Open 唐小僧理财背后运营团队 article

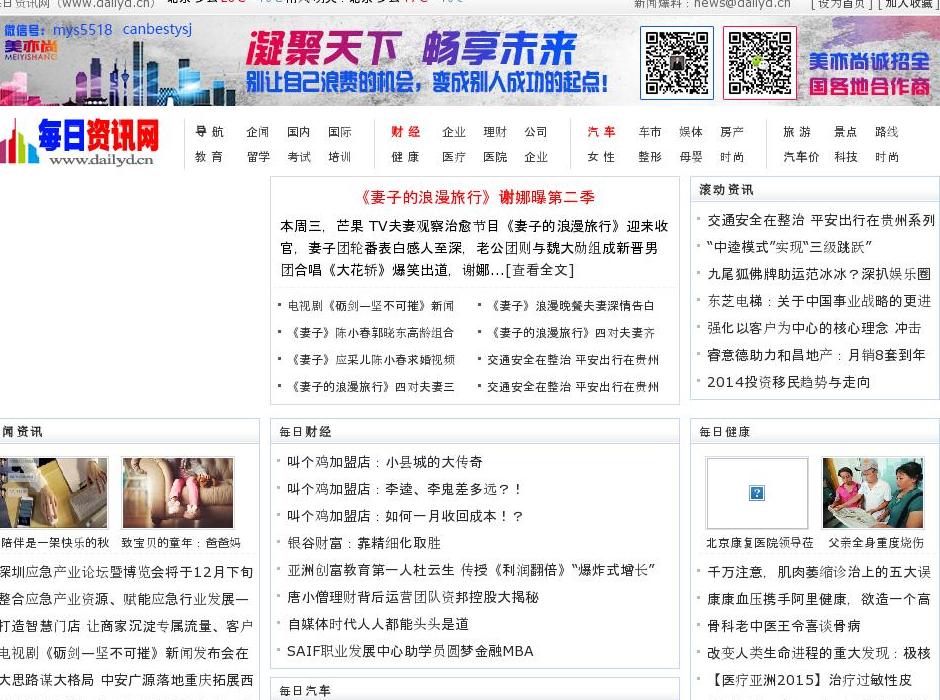(x=412, y=597)
